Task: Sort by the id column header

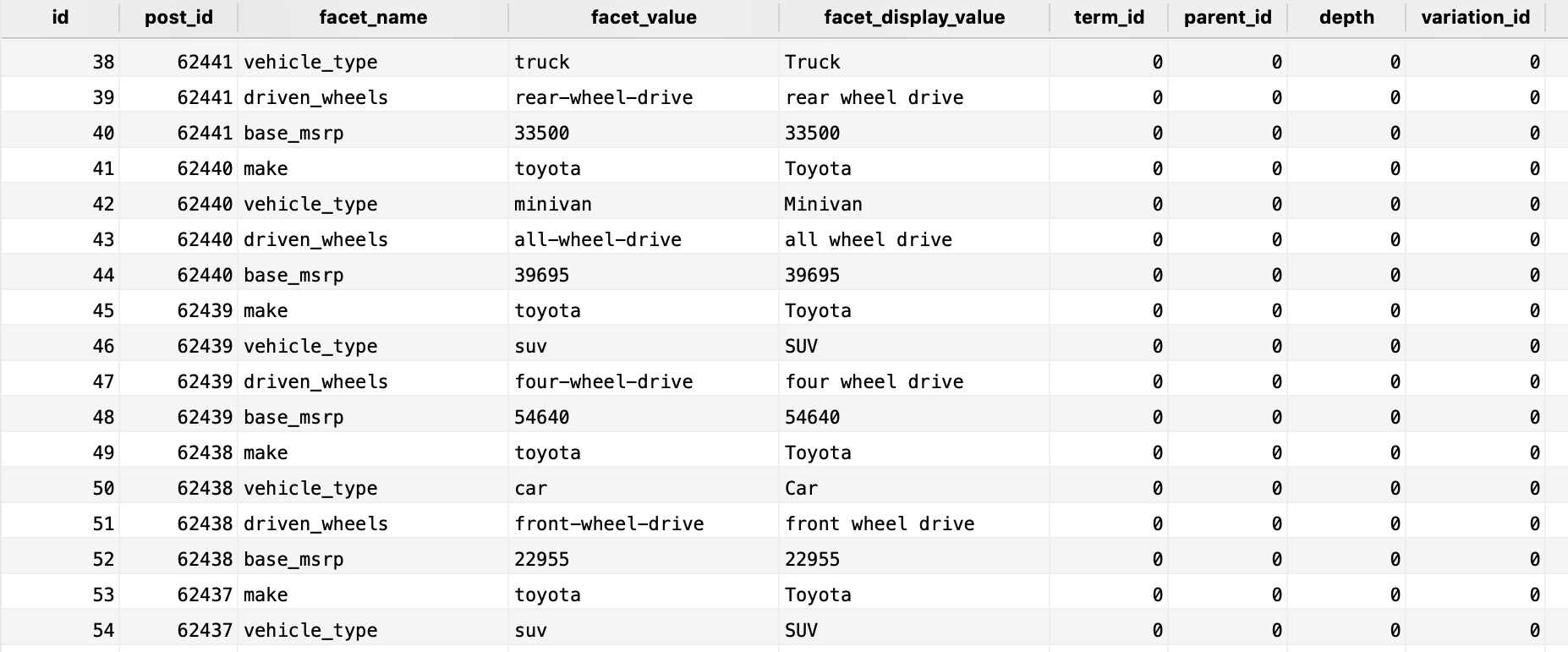Action: point(60,18)
